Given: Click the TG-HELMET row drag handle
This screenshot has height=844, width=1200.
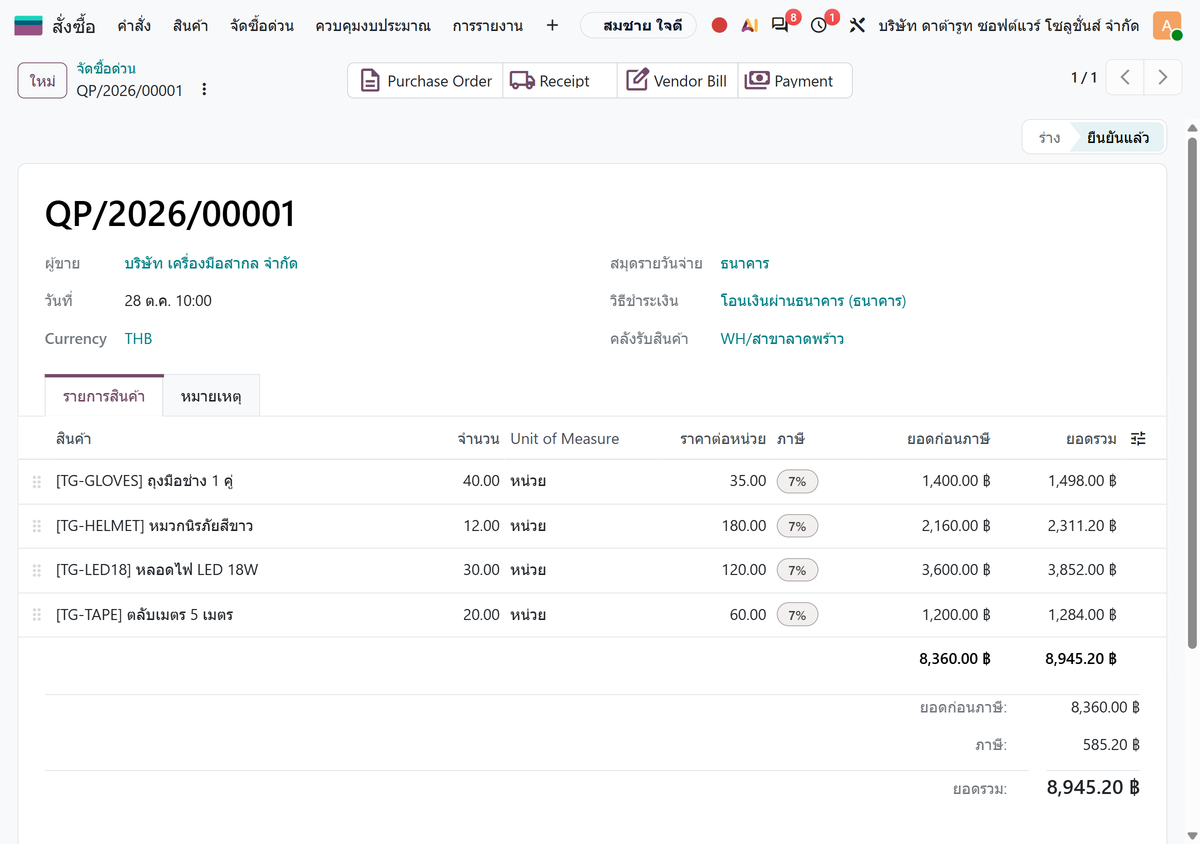Looking at the screenshot, I should click(37, 526).
